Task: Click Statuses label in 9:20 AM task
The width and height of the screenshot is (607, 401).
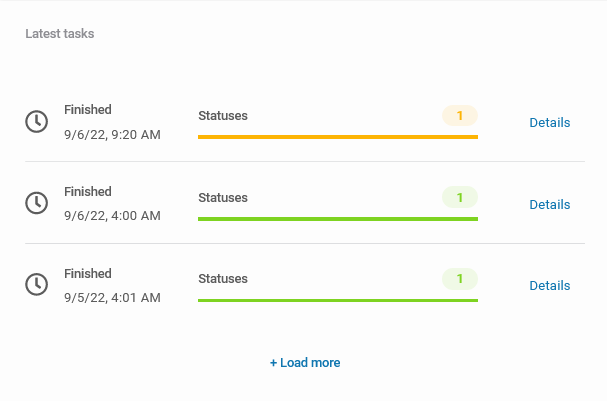Action: (x=223, y=116)
